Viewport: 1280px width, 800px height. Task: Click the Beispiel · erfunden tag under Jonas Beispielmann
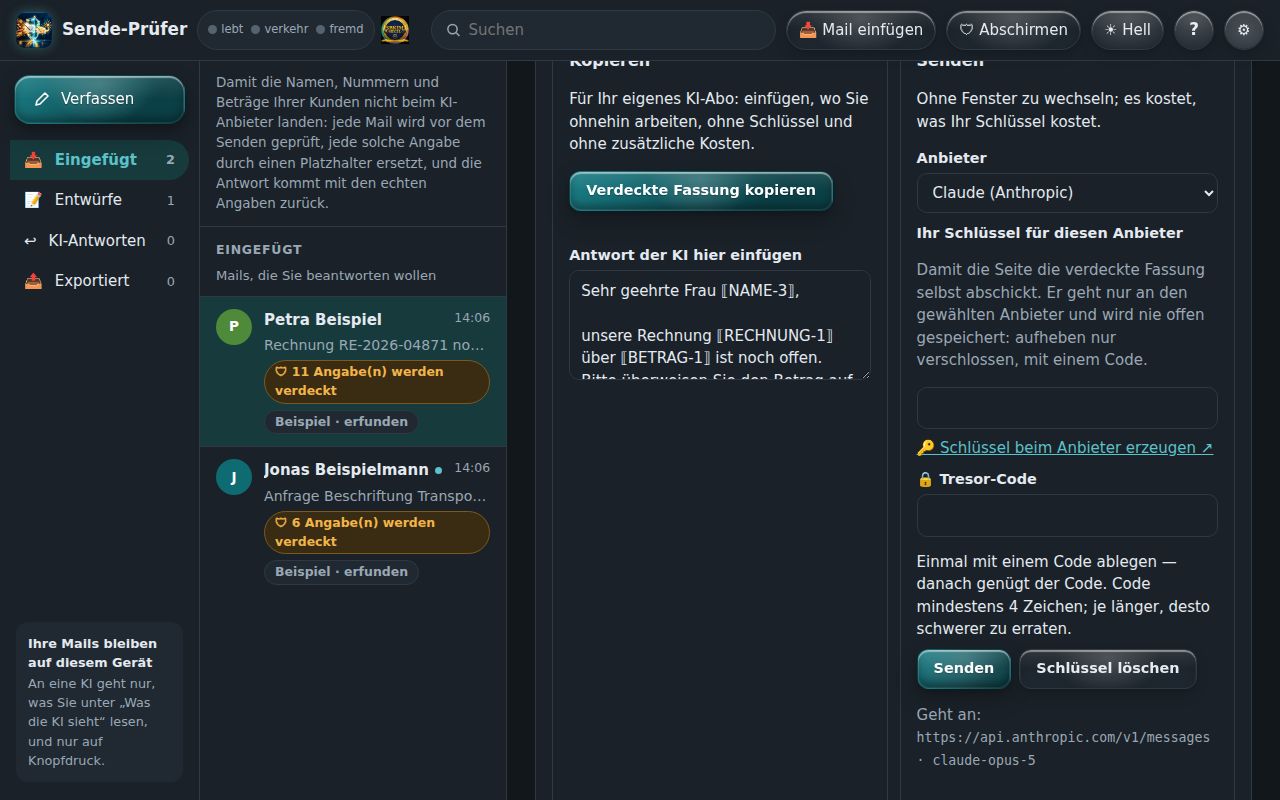tap(341, 572)
